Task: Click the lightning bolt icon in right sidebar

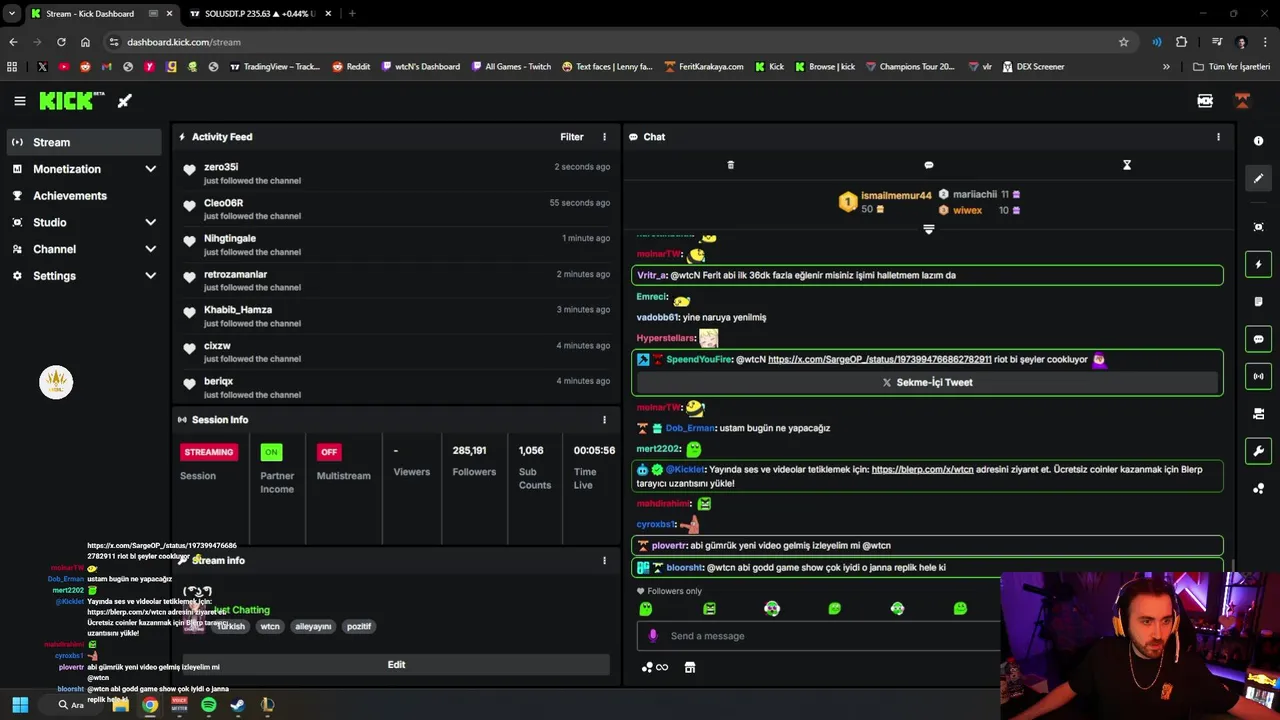Action: point(1258,264)
